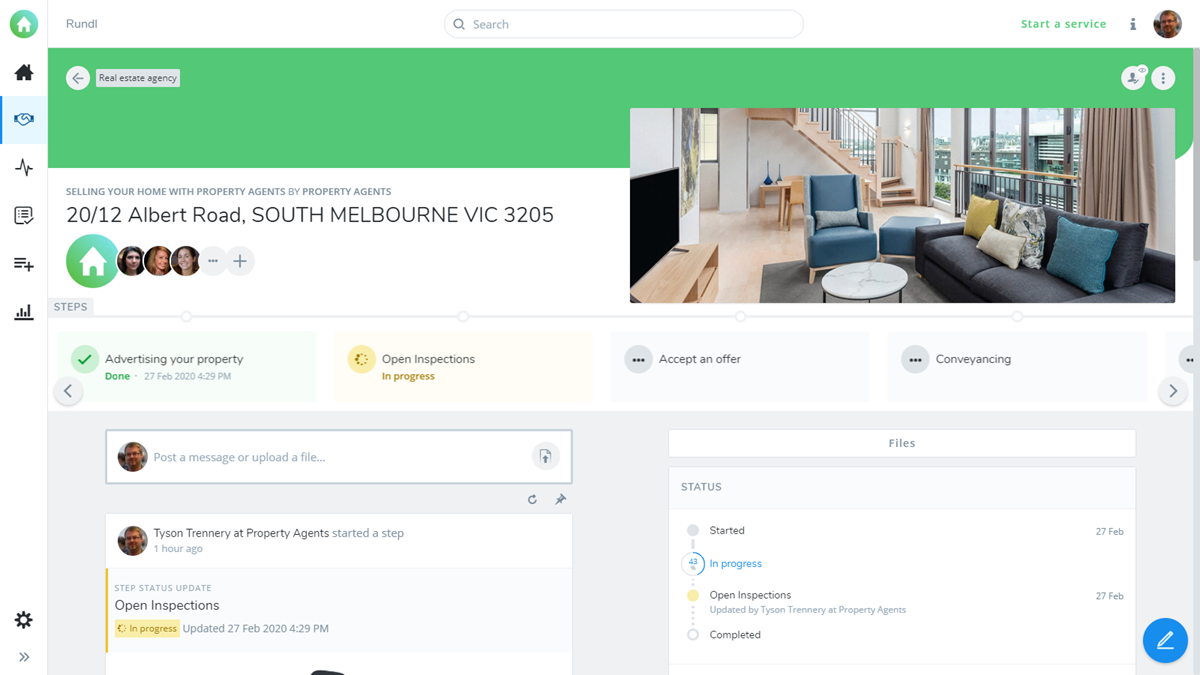Viewport: 1200px width, 675px height.
Task: Open the activity pulse icon in sidebar
Action: 24,168
